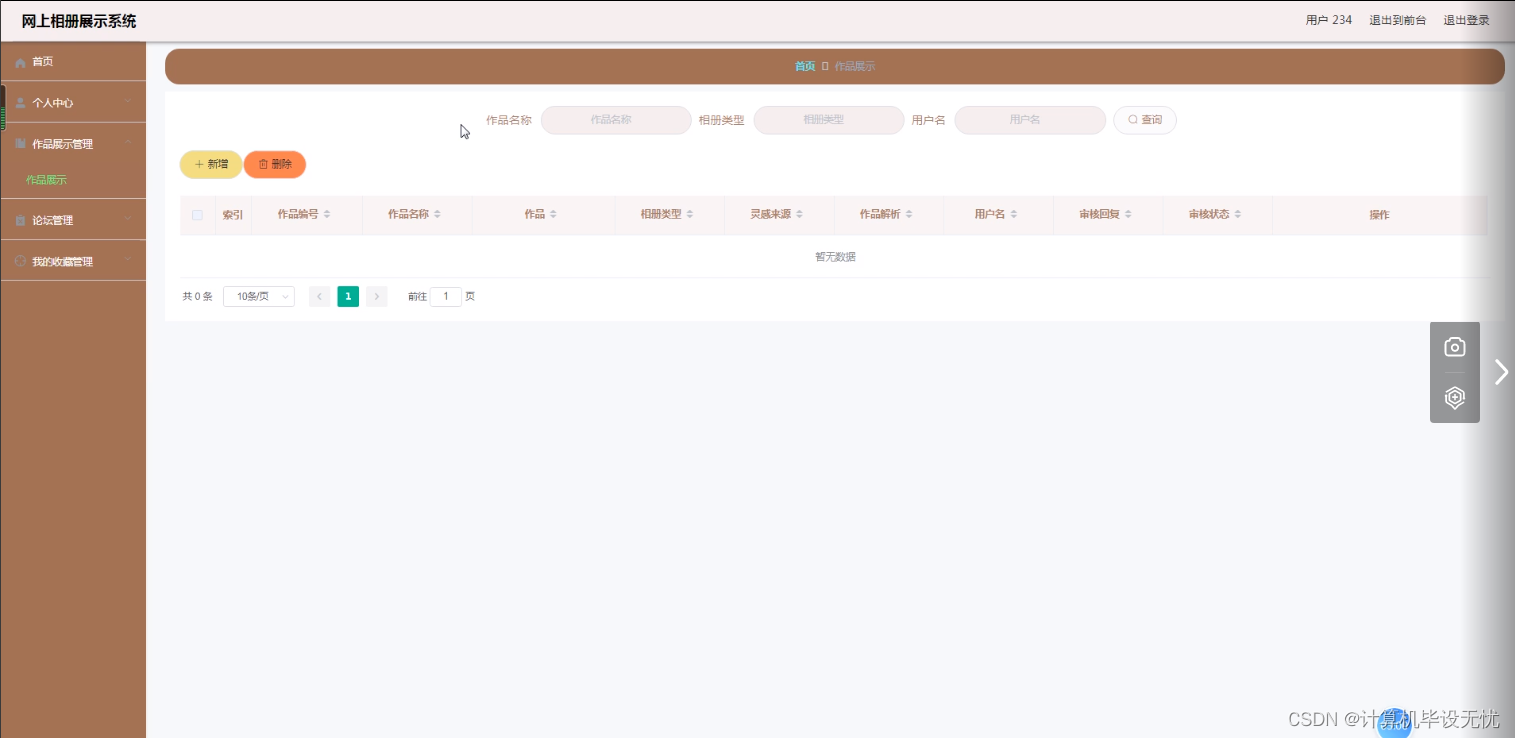Screen dimensions: 1515x738
Task: Collapse the 作品展示管理 sidebar menu chevron
Action: pos(128,143)
